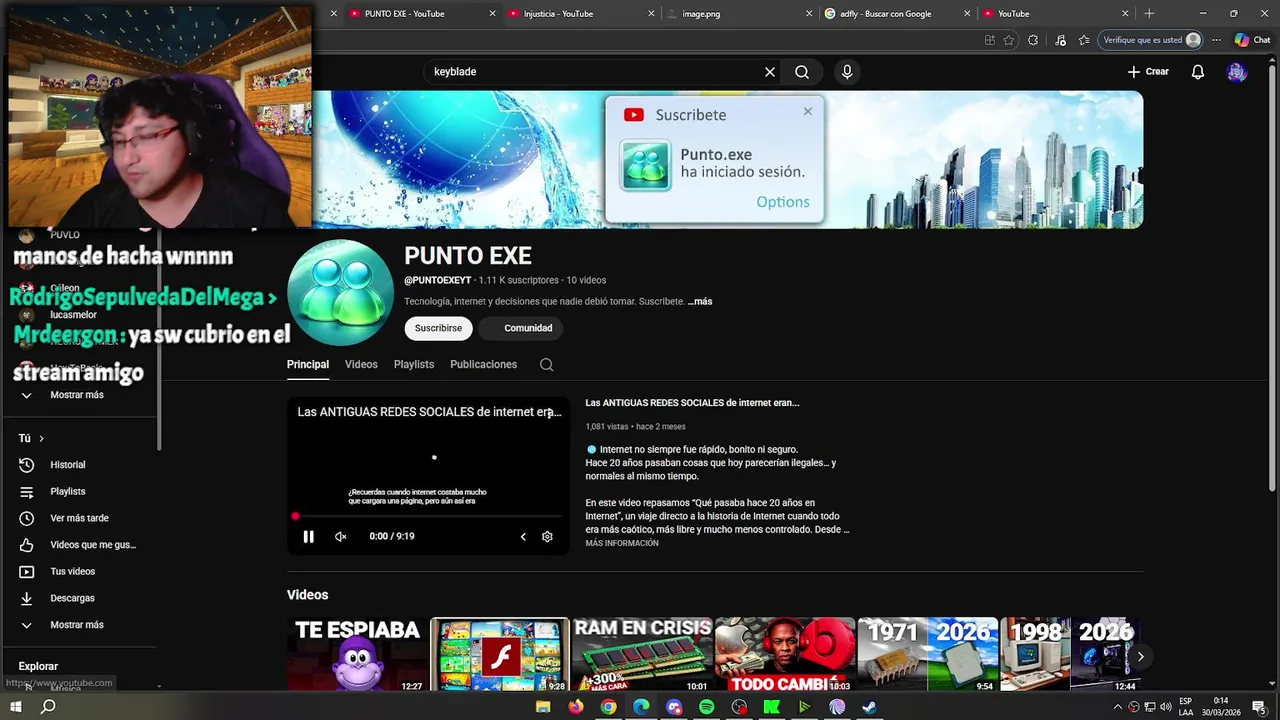The height and width of the screenshot is (720, 1280).
Task: Unmute the featured video player
Action: point(340,537)
